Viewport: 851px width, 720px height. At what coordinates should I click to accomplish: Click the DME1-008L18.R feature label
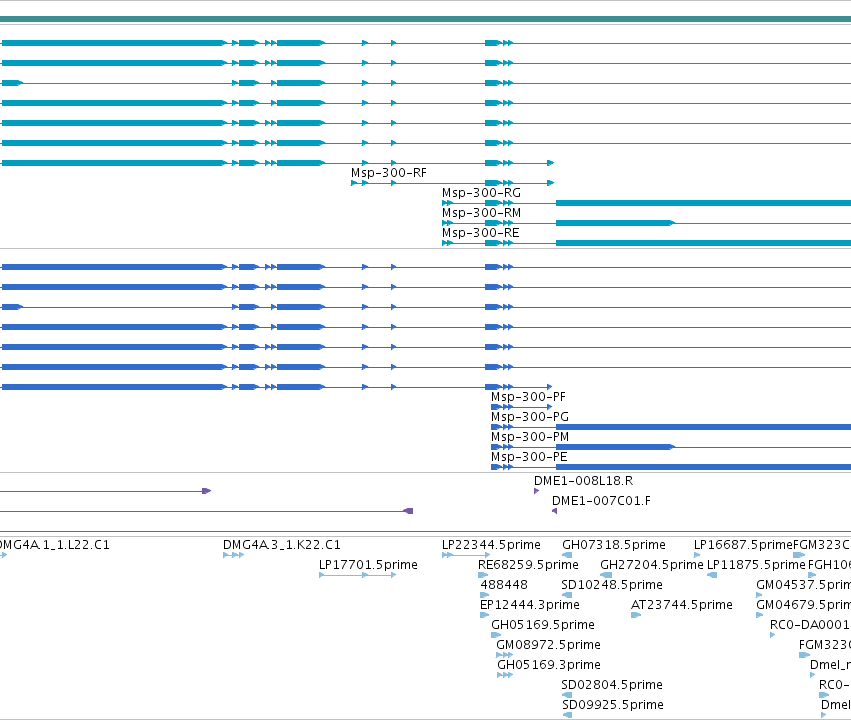[x=583, y=481]
